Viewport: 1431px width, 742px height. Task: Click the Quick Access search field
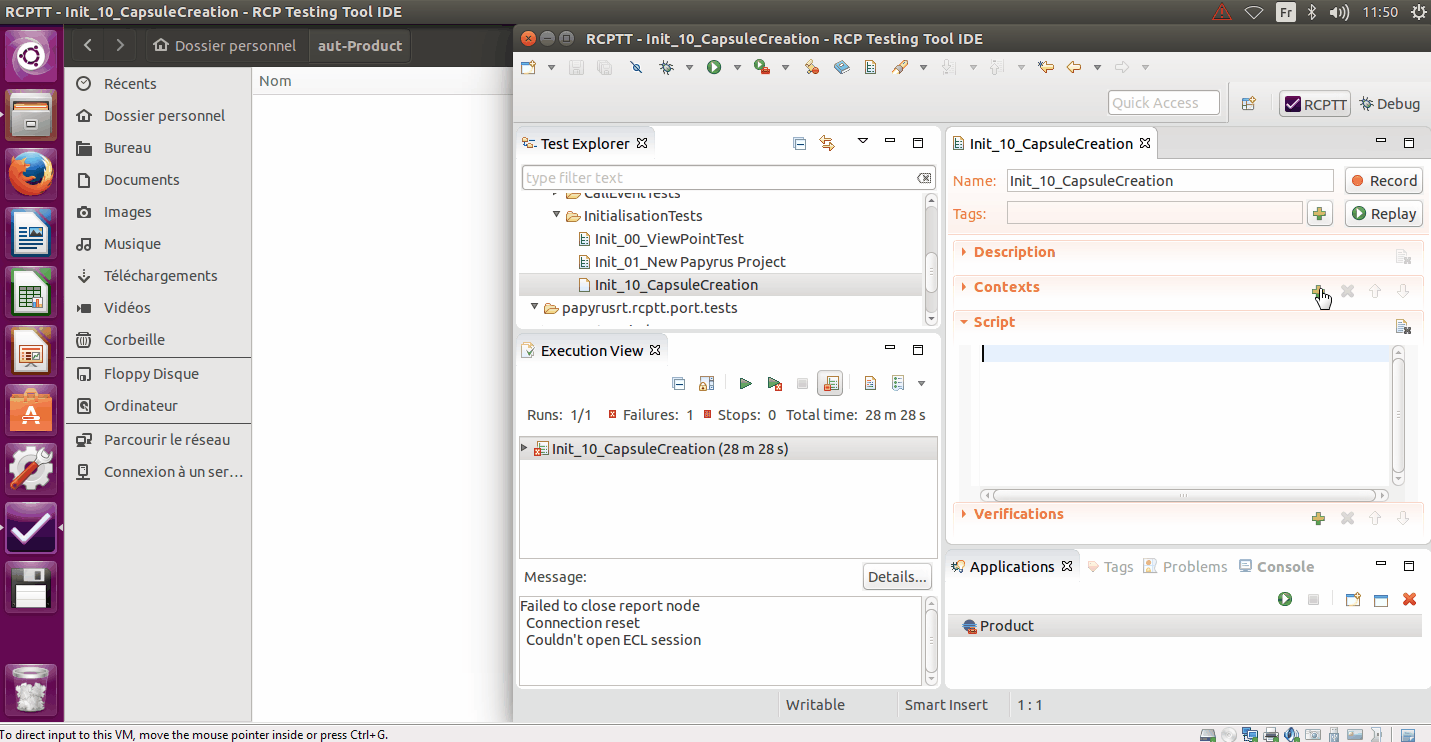(1164, 103)
